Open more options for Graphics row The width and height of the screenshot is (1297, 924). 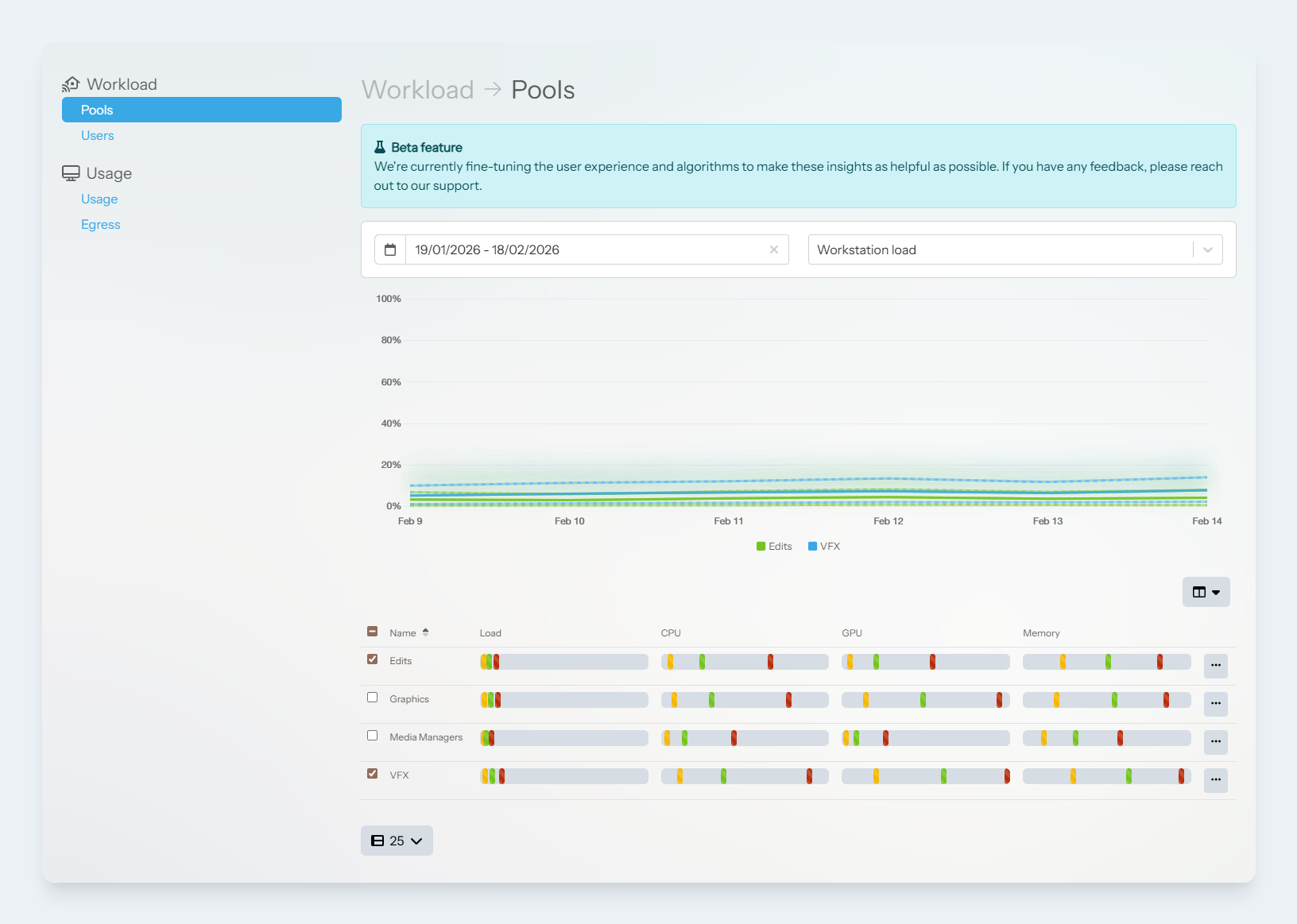[1215, 704]
